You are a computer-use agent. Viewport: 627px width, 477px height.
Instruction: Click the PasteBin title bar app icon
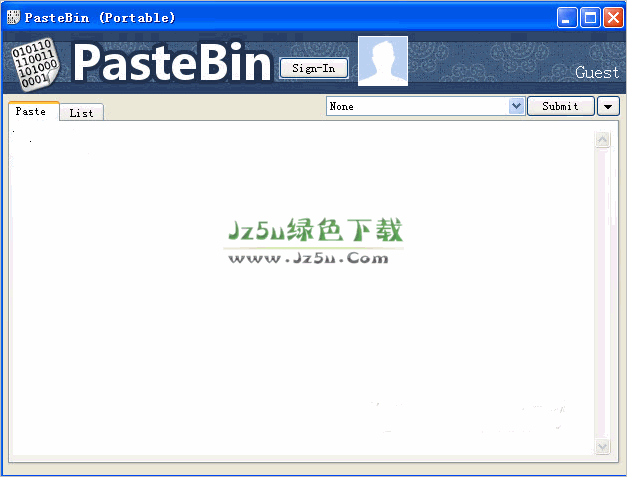13,17
